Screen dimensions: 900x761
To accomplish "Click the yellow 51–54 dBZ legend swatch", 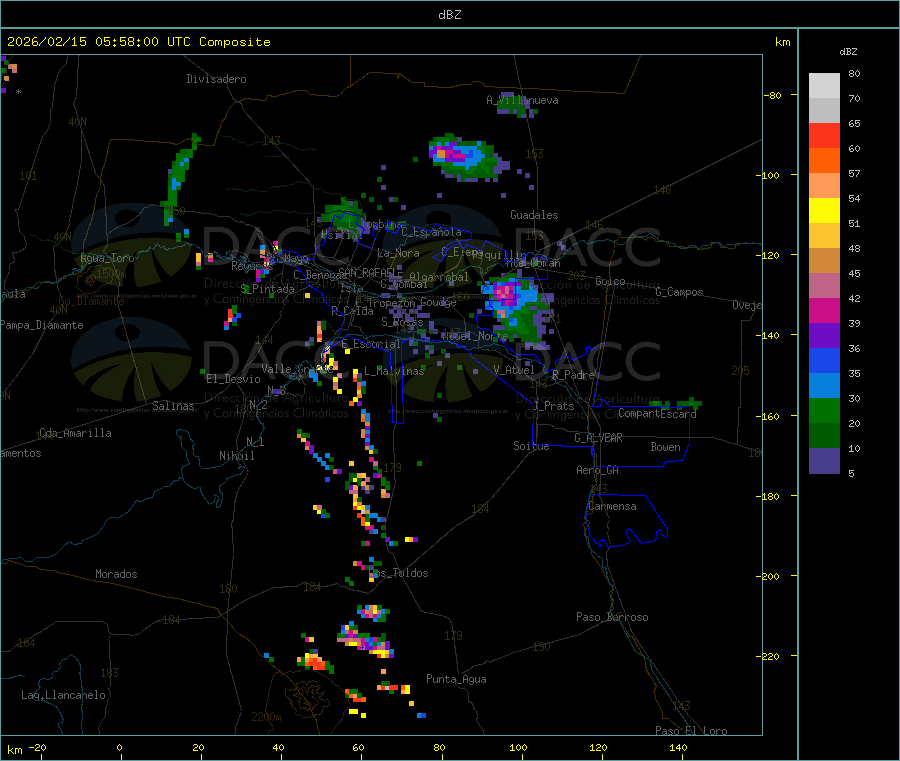I will pyautogui.click(x=824, y=211).
